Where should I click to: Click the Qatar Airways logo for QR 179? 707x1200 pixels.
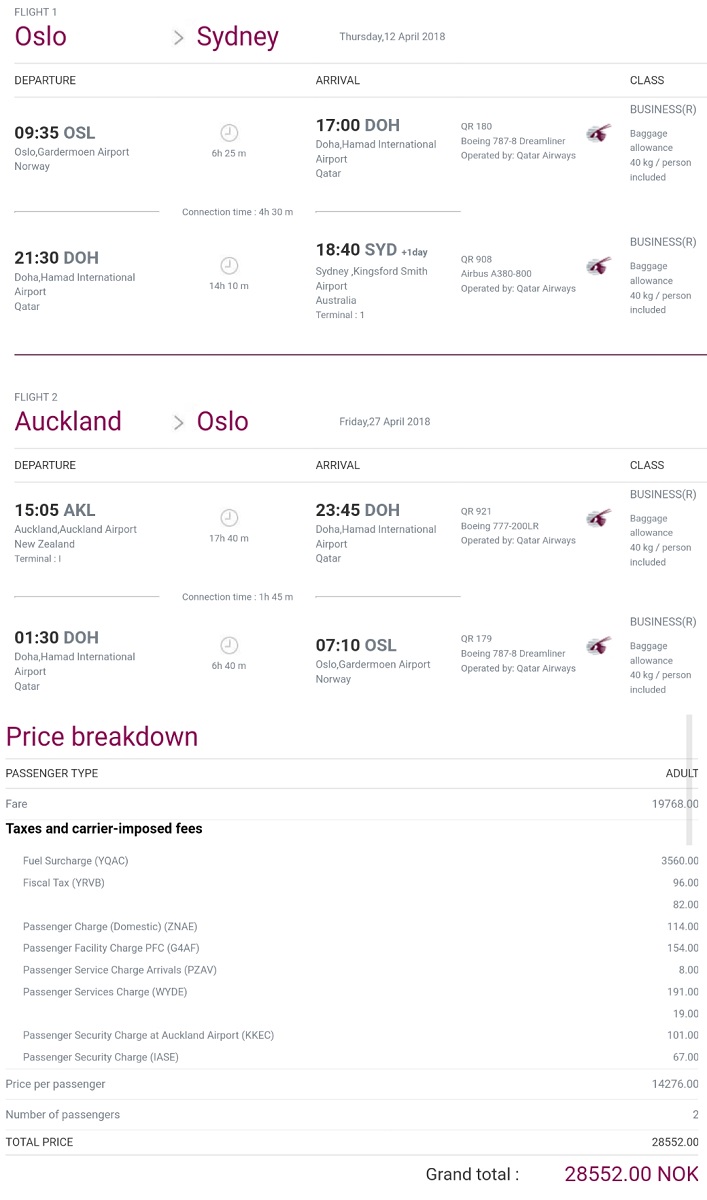pos(598,646)
